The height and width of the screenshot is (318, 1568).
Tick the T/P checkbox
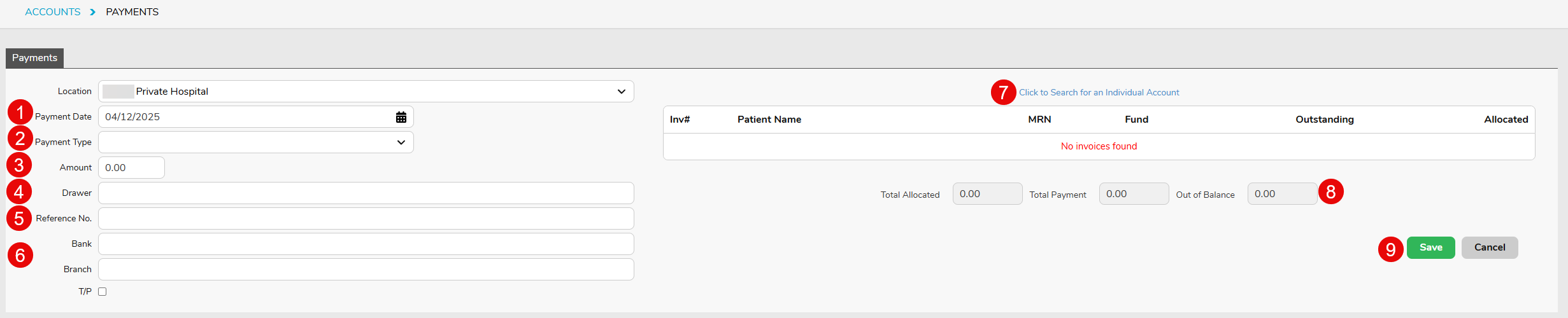pos(103,291)
